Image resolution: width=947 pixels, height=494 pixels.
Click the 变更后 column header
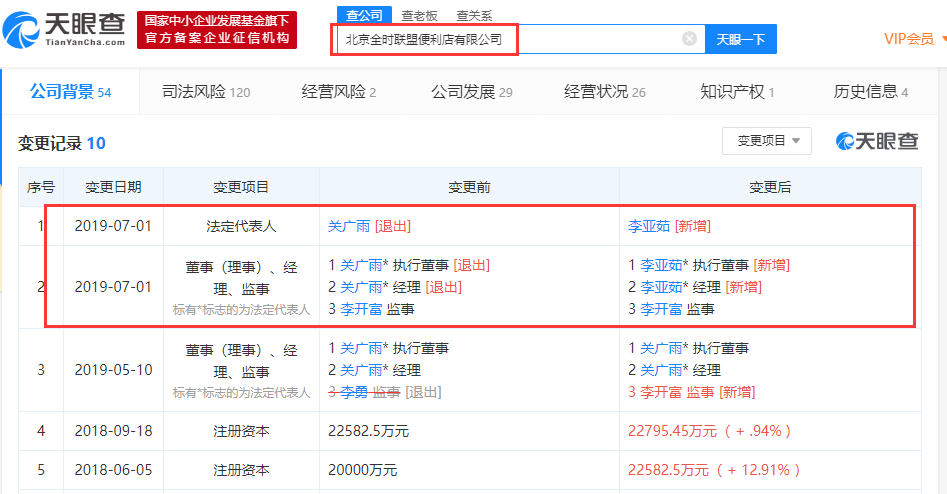point(770,187)
